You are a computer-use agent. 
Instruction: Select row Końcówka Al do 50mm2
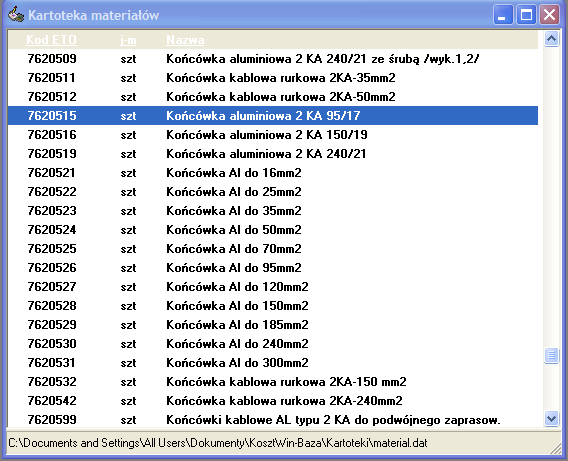coord(273,230)
